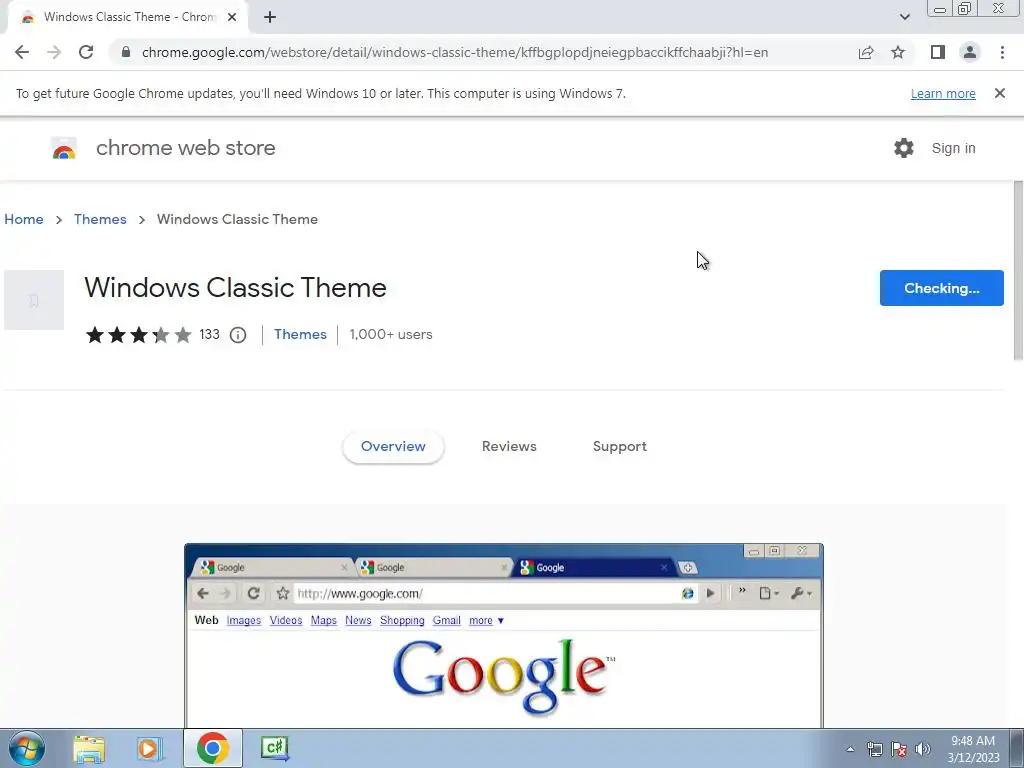Dismiss the Windows 7 update notice bar
Image resolution: width=1024 pixels, height=768 pixels.
1000,93
